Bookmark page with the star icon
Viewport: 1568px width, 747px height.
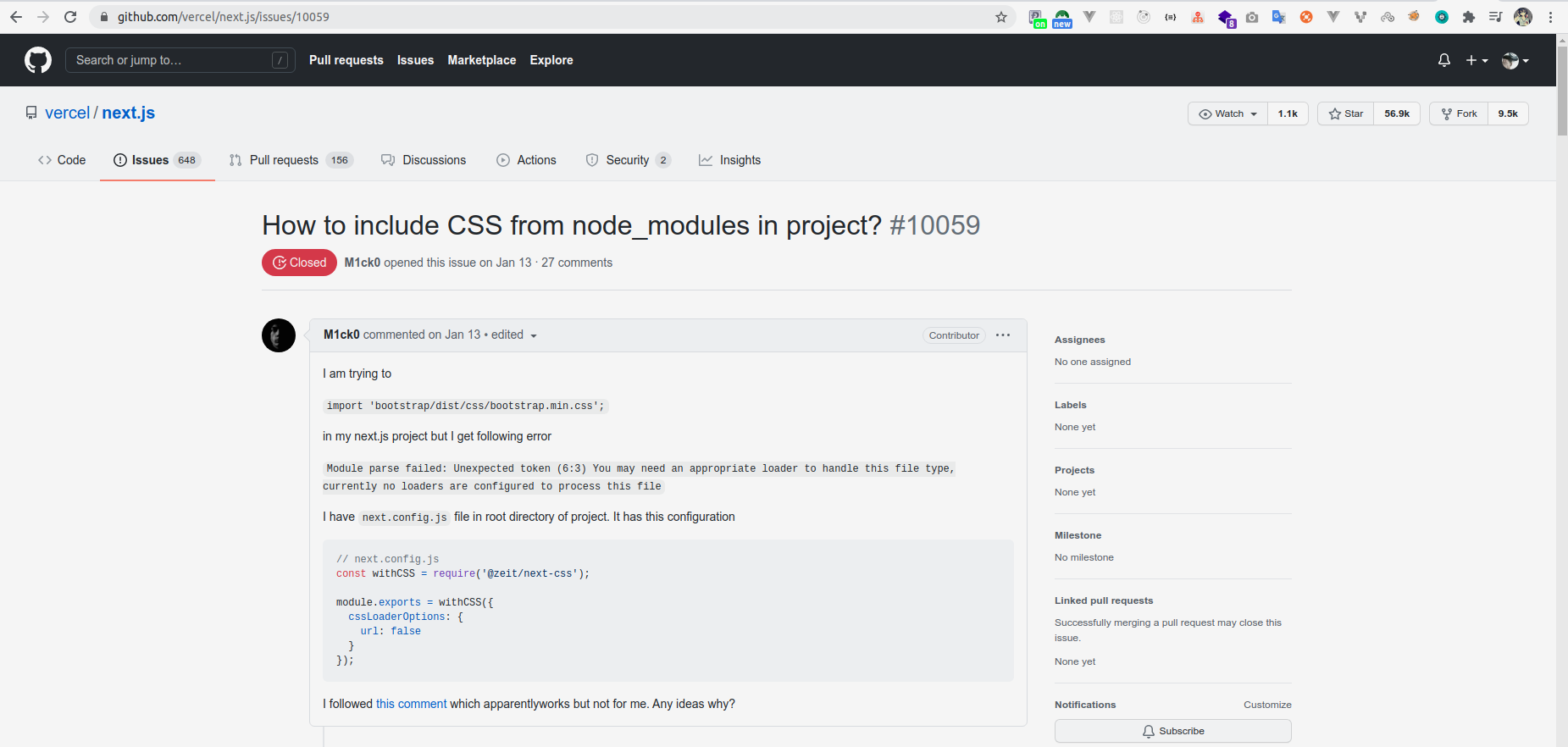tap(1001, 17)
